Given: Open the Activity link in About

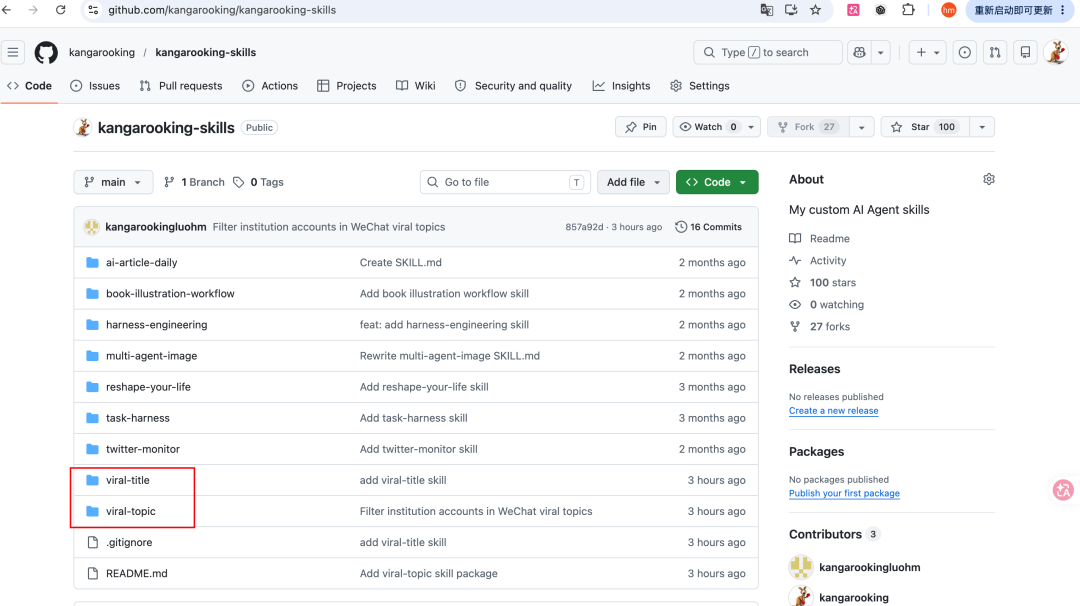Looking at the screenshot, I should click(818, 260).
